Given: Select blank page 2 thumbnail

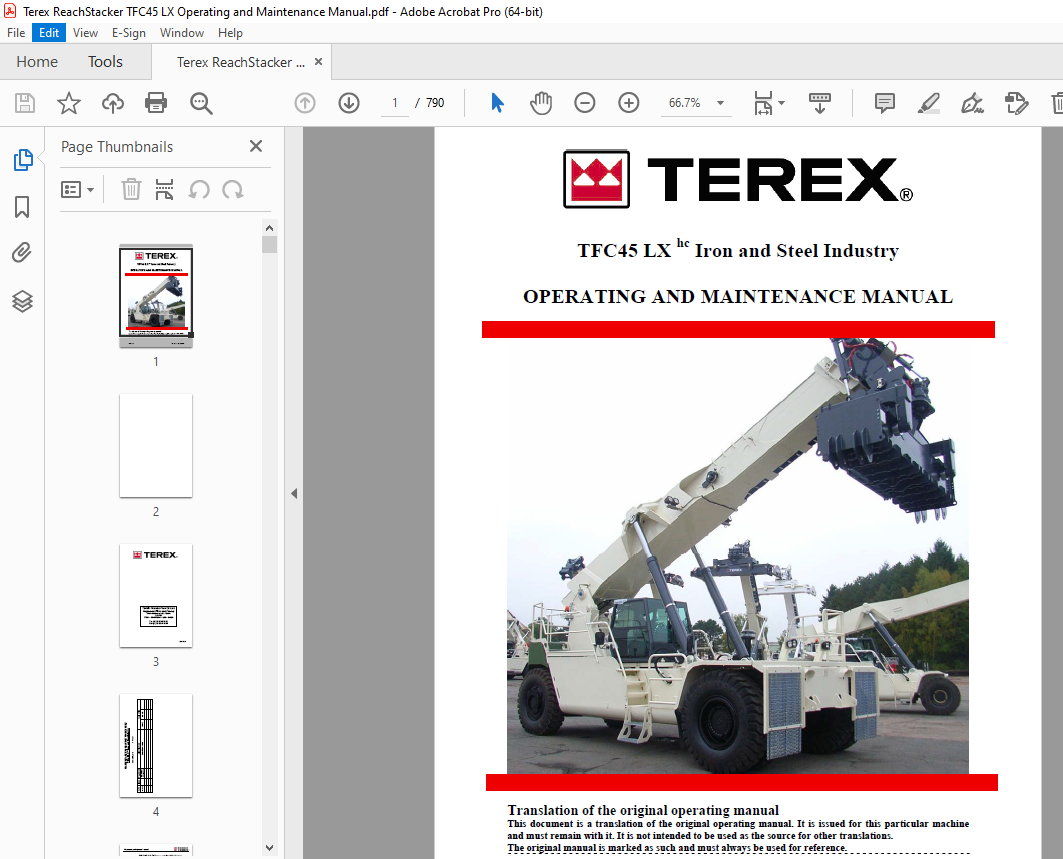Looking at the screenshot, I should pyautogui.click(x=156, y=446).
